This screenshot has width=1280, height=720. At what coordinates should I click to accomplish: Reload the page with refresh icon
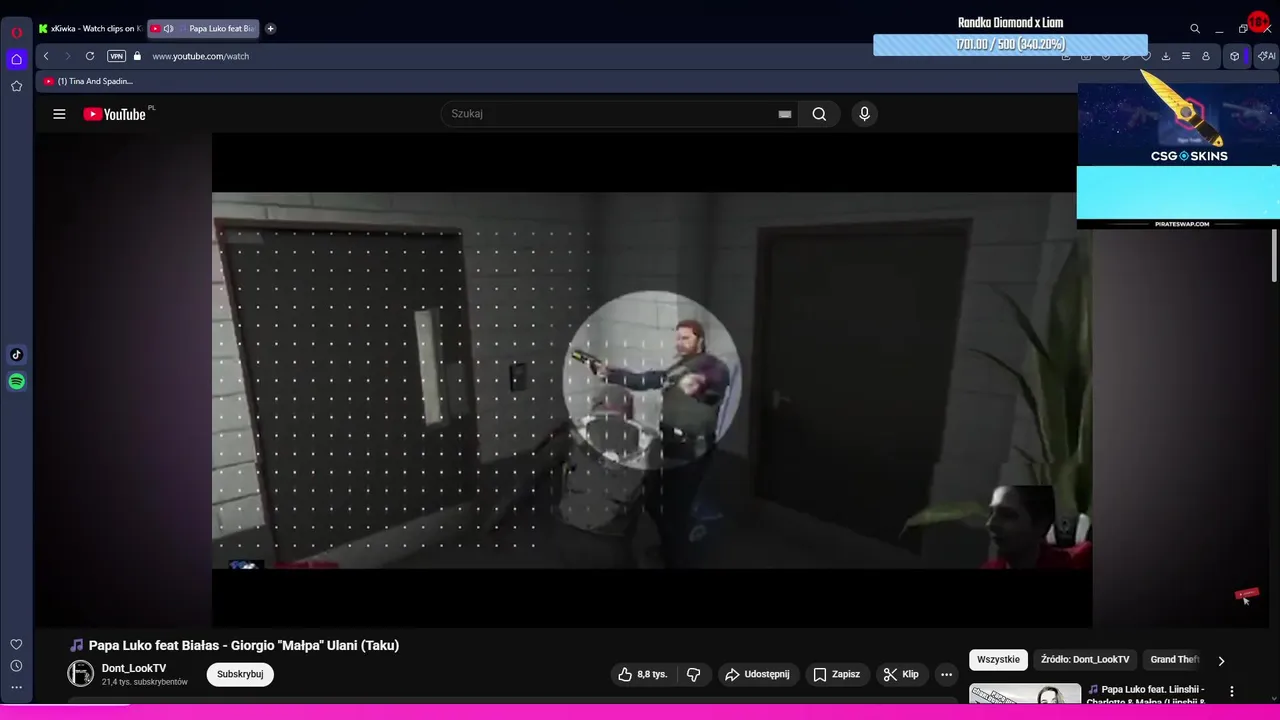coord(90,56)
